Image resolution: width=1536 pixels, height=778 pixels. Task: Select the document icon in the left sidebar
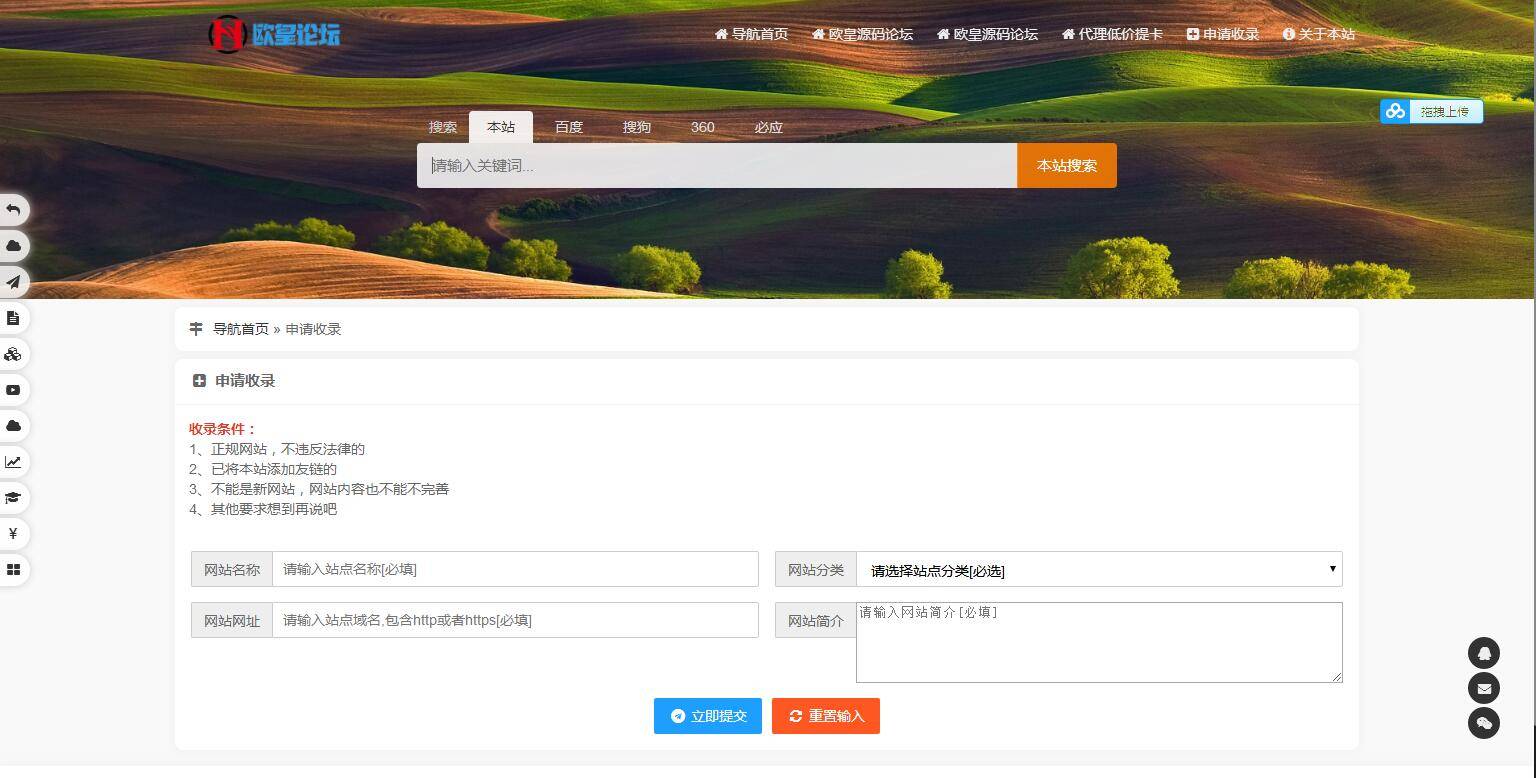[x=13, y=318]
